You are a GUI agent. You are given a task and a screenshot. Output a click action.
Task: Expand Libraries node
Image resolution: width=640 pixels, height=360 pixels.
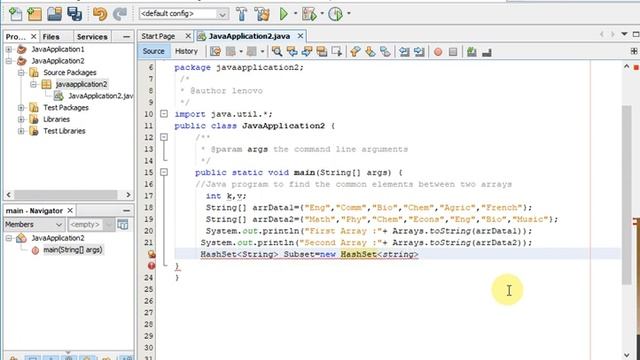[21, 120]
